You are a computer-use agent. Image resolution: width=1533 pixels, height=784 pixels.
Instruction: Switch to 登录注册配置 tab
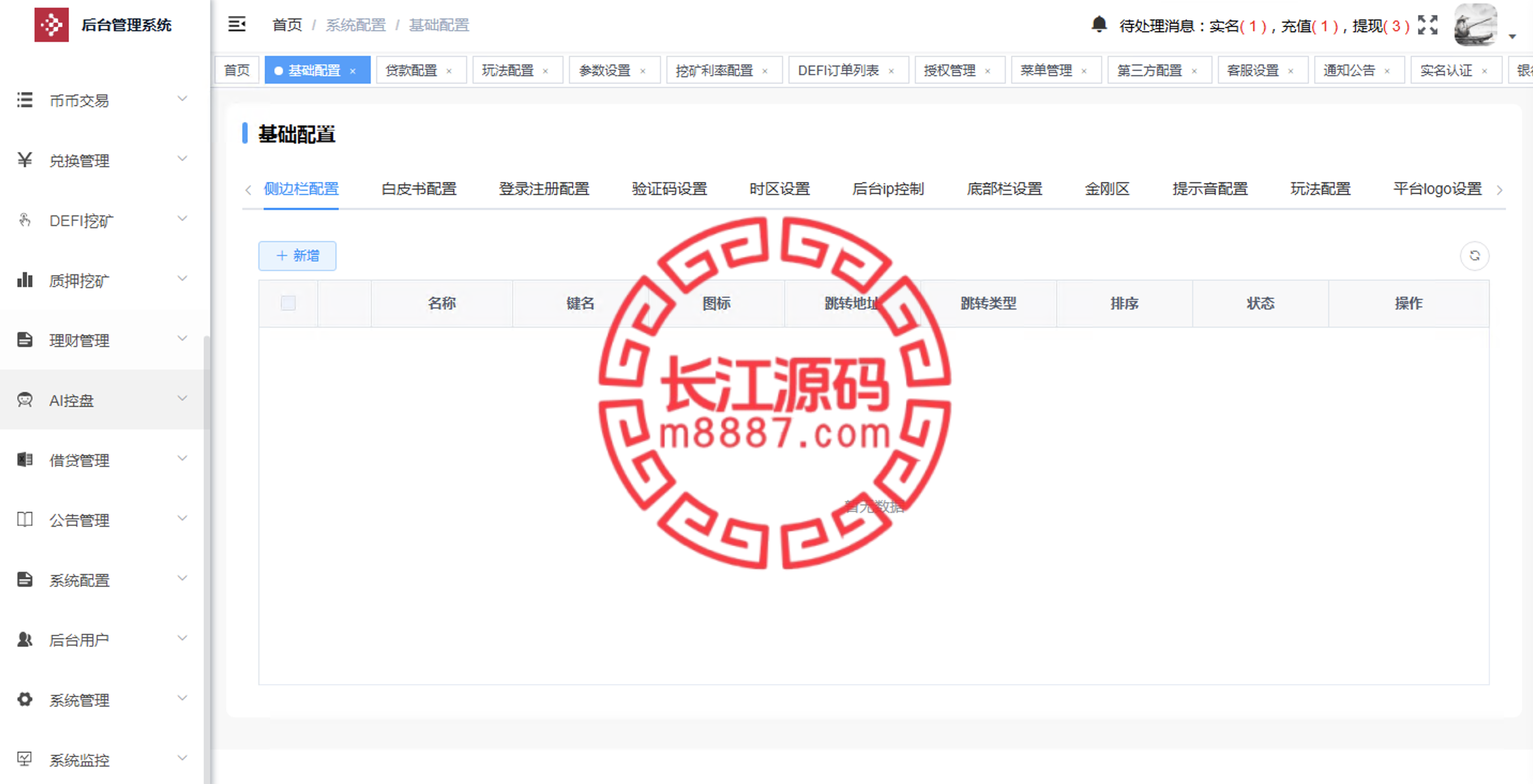point(544,189)
